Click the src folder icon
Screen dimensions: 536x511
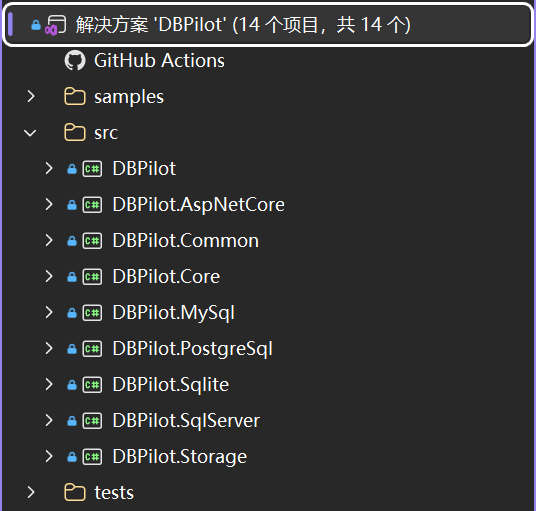pyautogui.click(x=75, y=132)
